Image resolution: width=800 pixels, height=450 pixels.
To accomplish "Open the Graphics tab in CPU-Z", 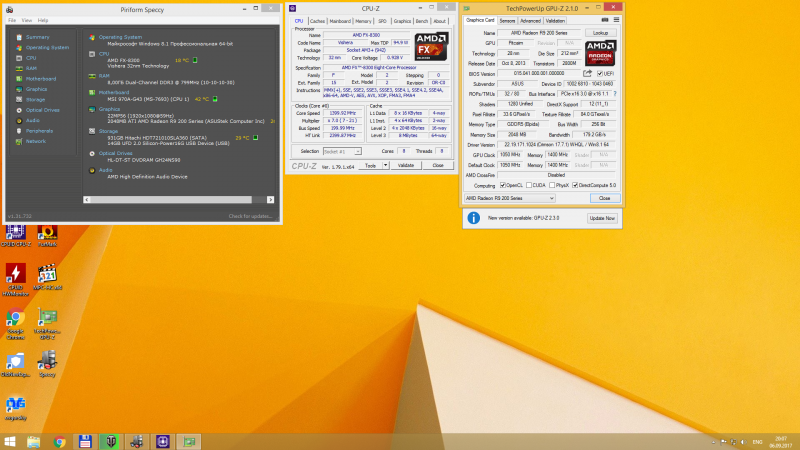I will tap(402, 21).
